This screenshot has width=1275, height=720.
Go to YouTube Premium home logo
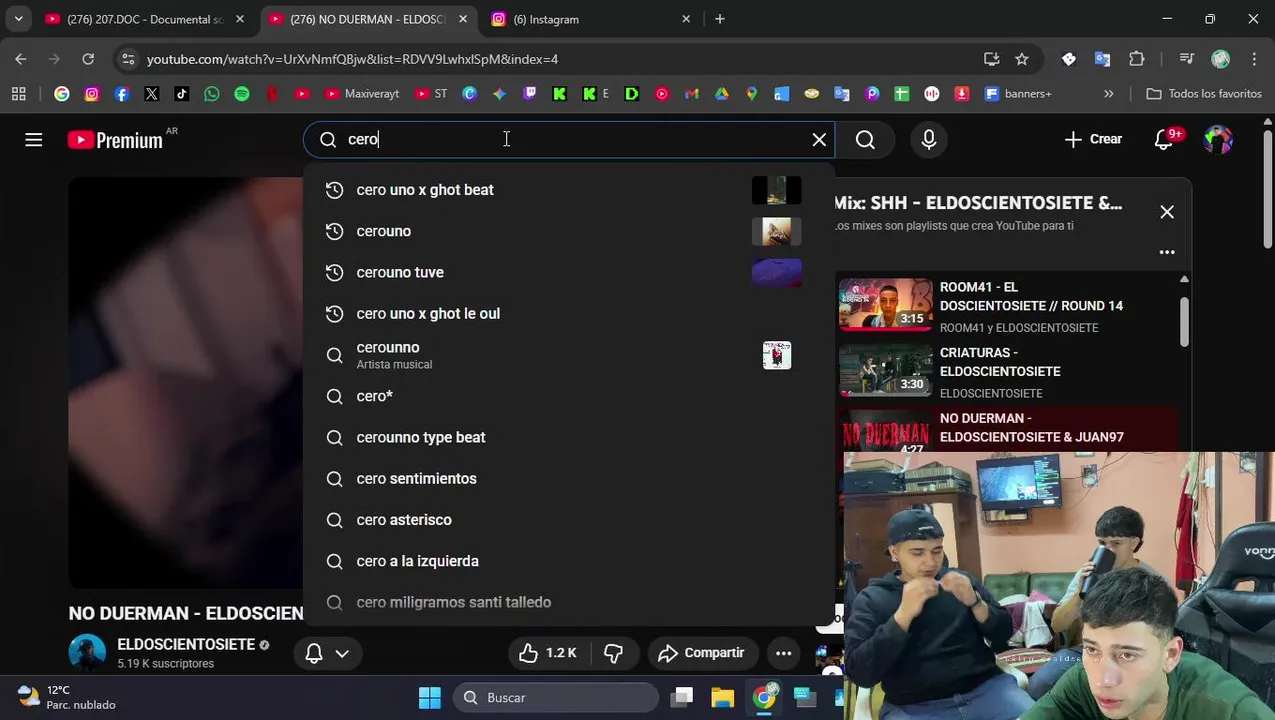[x=116, y=140]
